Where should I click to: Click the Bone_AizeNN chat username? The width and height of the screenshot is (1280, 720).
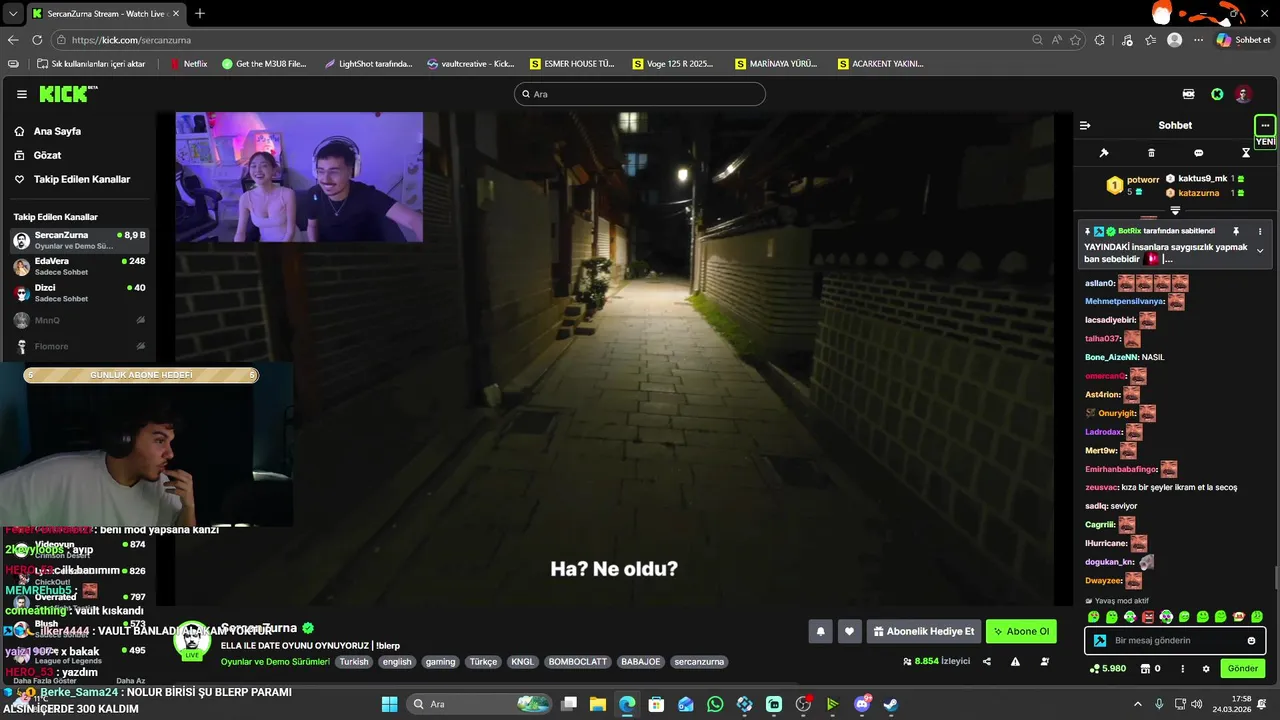(1110, 357)
